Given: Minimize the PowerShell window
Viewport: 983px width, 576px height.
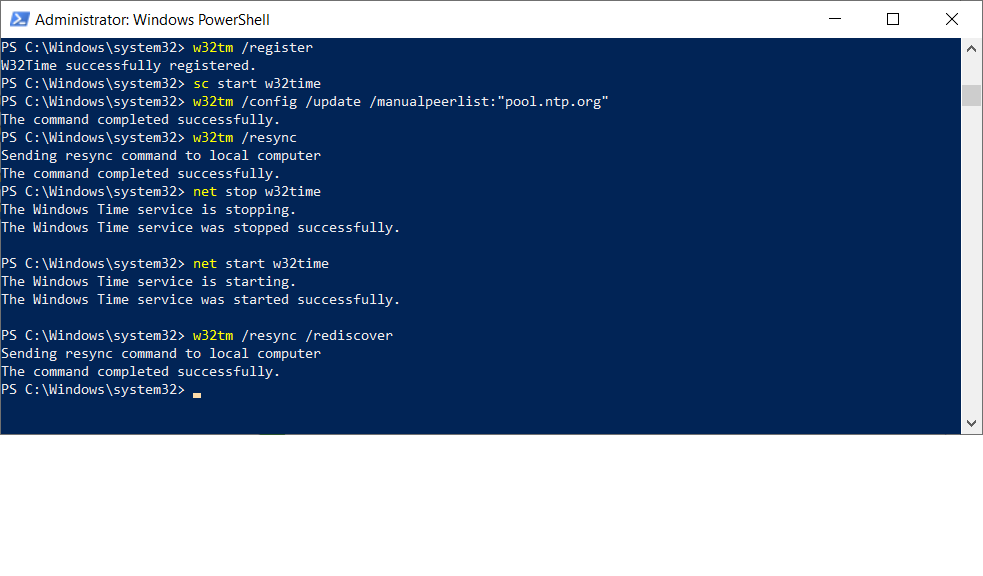Looking at the screenshot, I should pyautogui.click(x=834, y=19).
